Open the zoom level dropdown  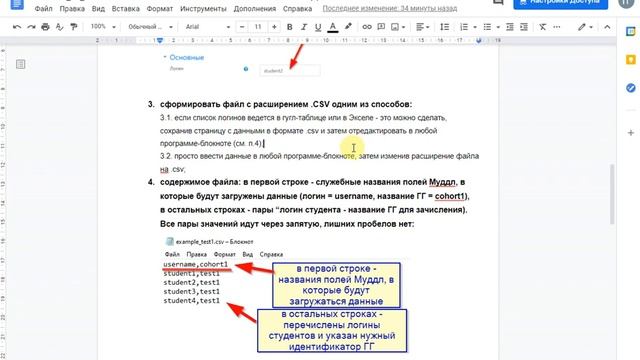pos(103,27)
